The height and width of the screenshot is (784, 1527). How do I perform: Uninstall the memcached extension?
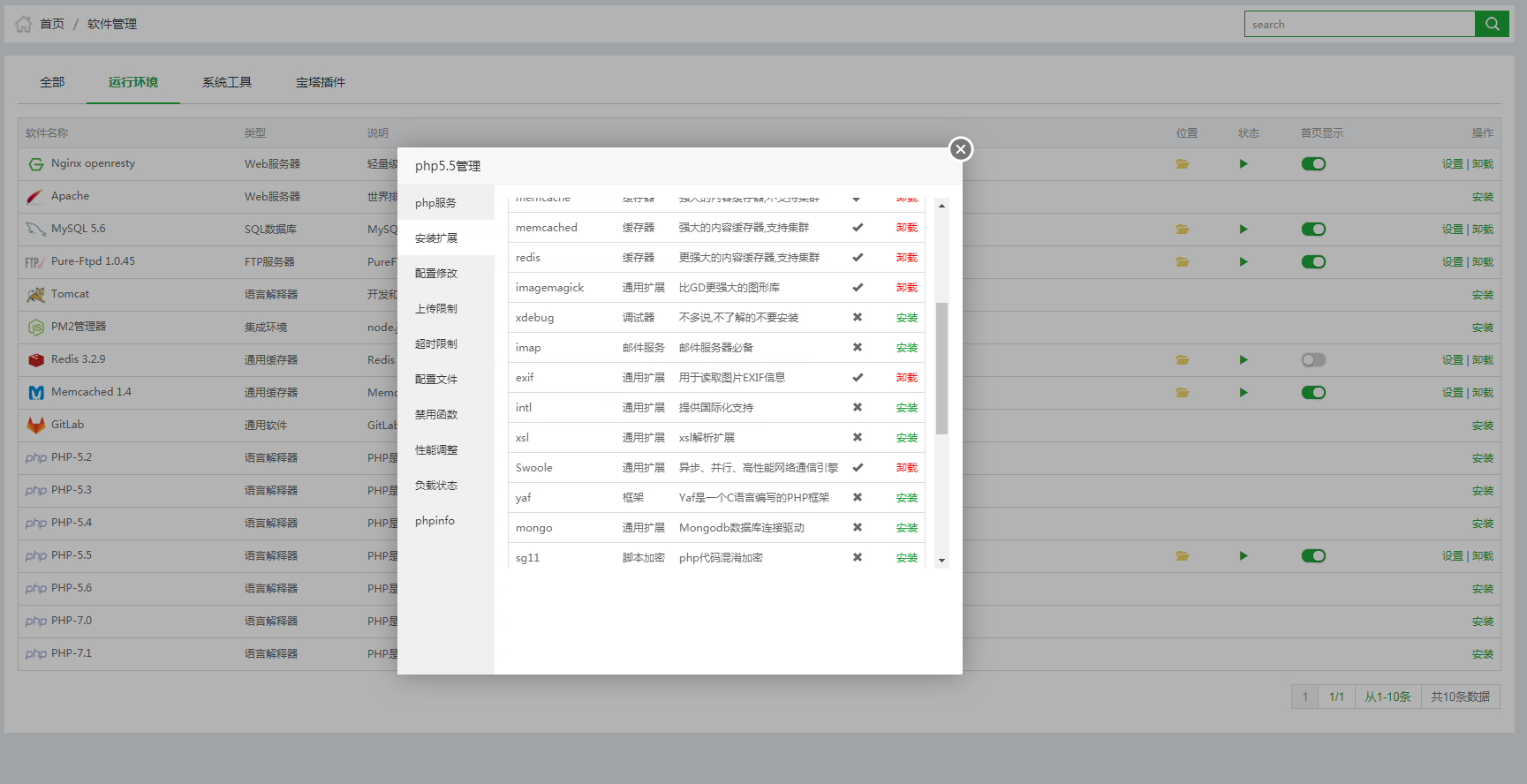click(x=907, y=228)
